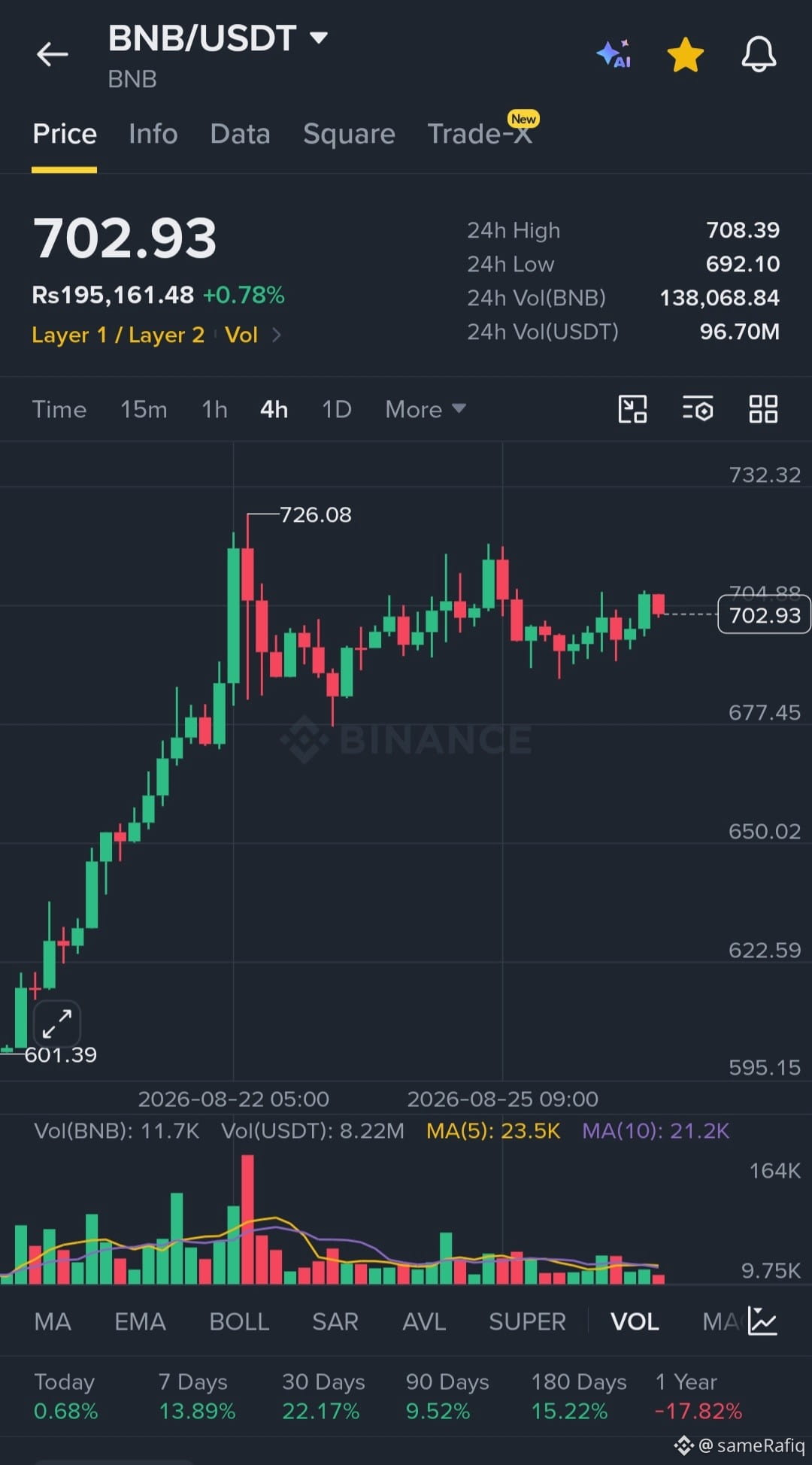This screenshot has width=812, height=1465.
Task: Toggle the favorite star icon
Action: coord(685,55)
